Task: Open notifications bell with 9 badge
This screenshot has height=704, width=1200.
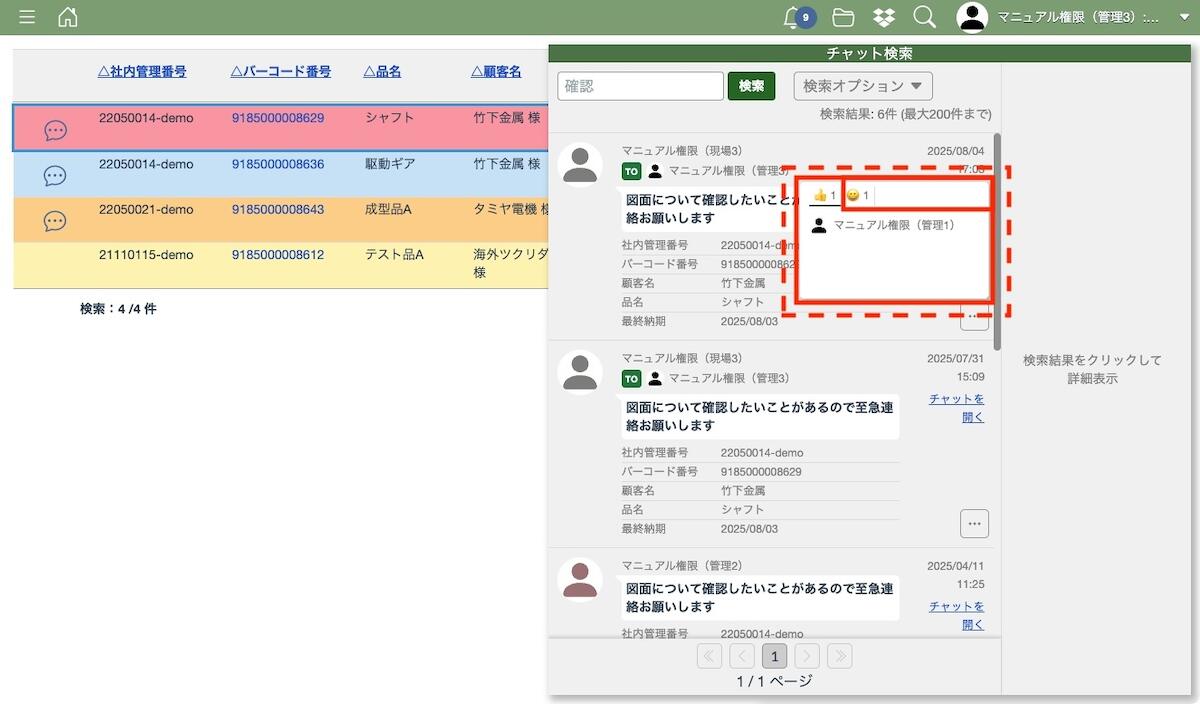Action: 795,17
